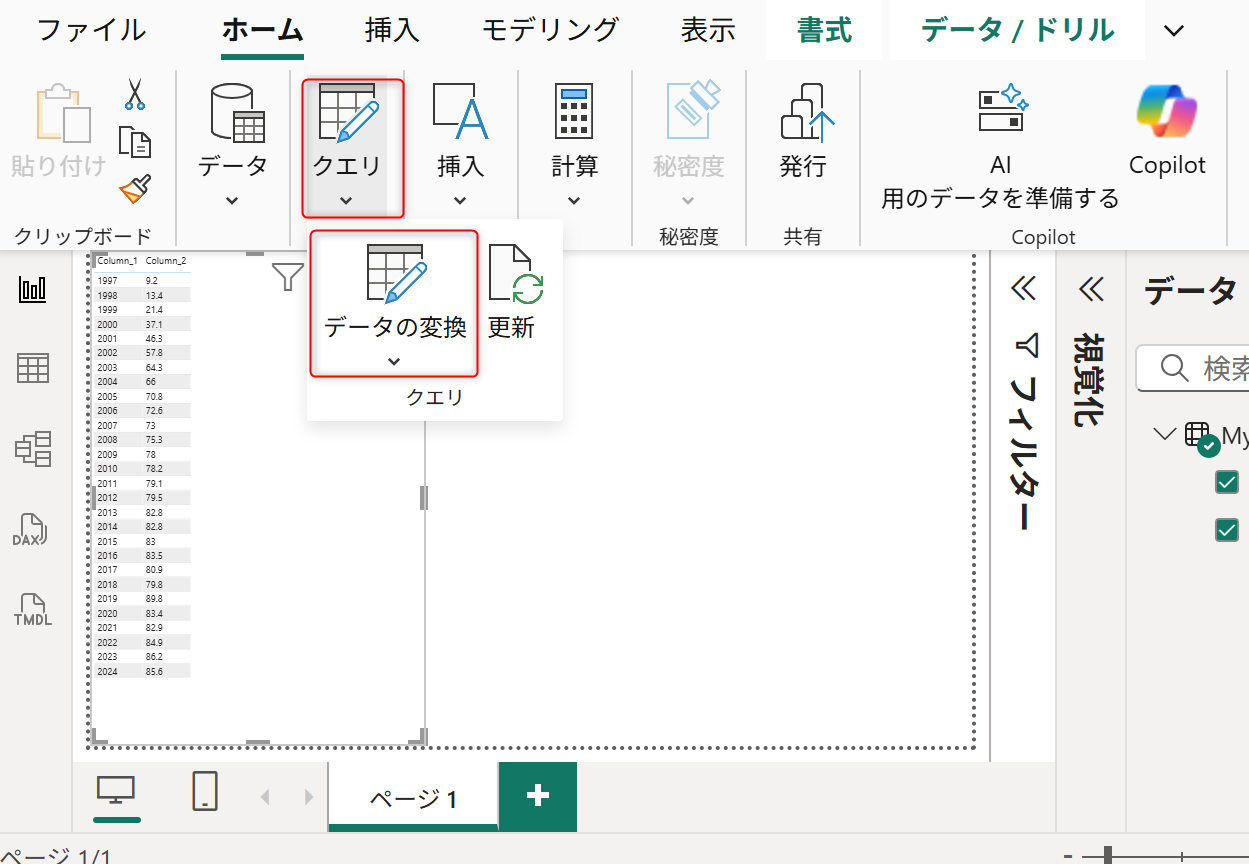Uncheck the second field checkbox in データ pane
Image resolution: width=1249 pixels, height=864 pixels.
1226,530
